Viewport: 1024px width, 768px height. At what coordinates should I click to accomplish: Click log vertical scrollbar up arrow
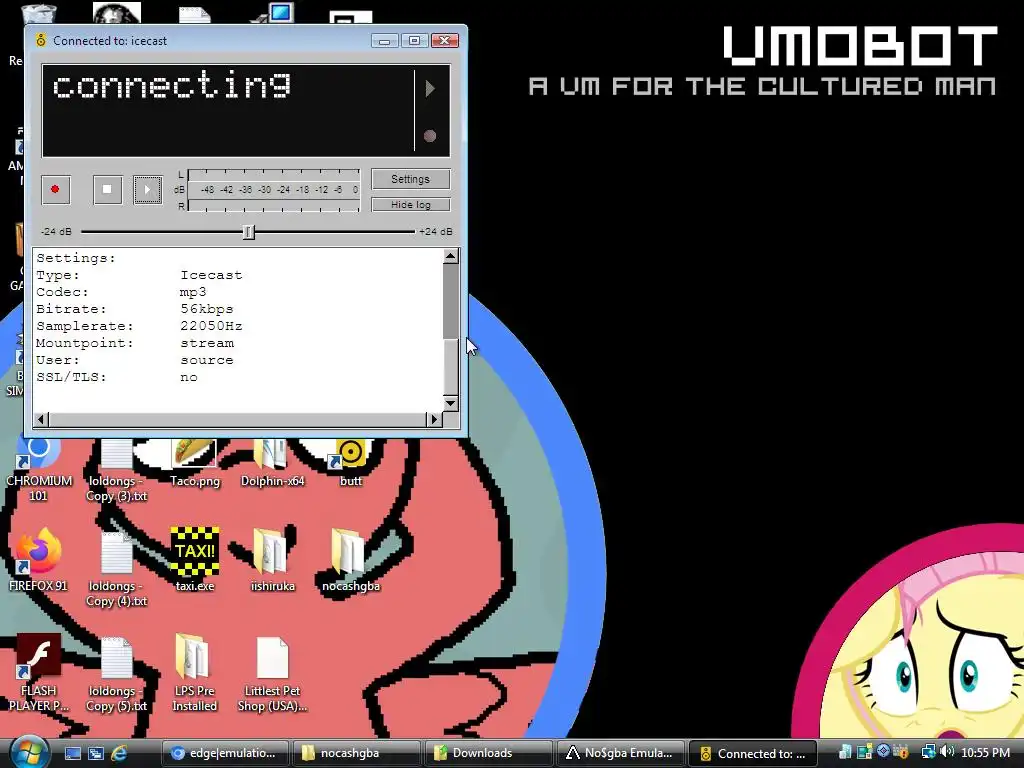pyautogui.click(x=451, y=256)
